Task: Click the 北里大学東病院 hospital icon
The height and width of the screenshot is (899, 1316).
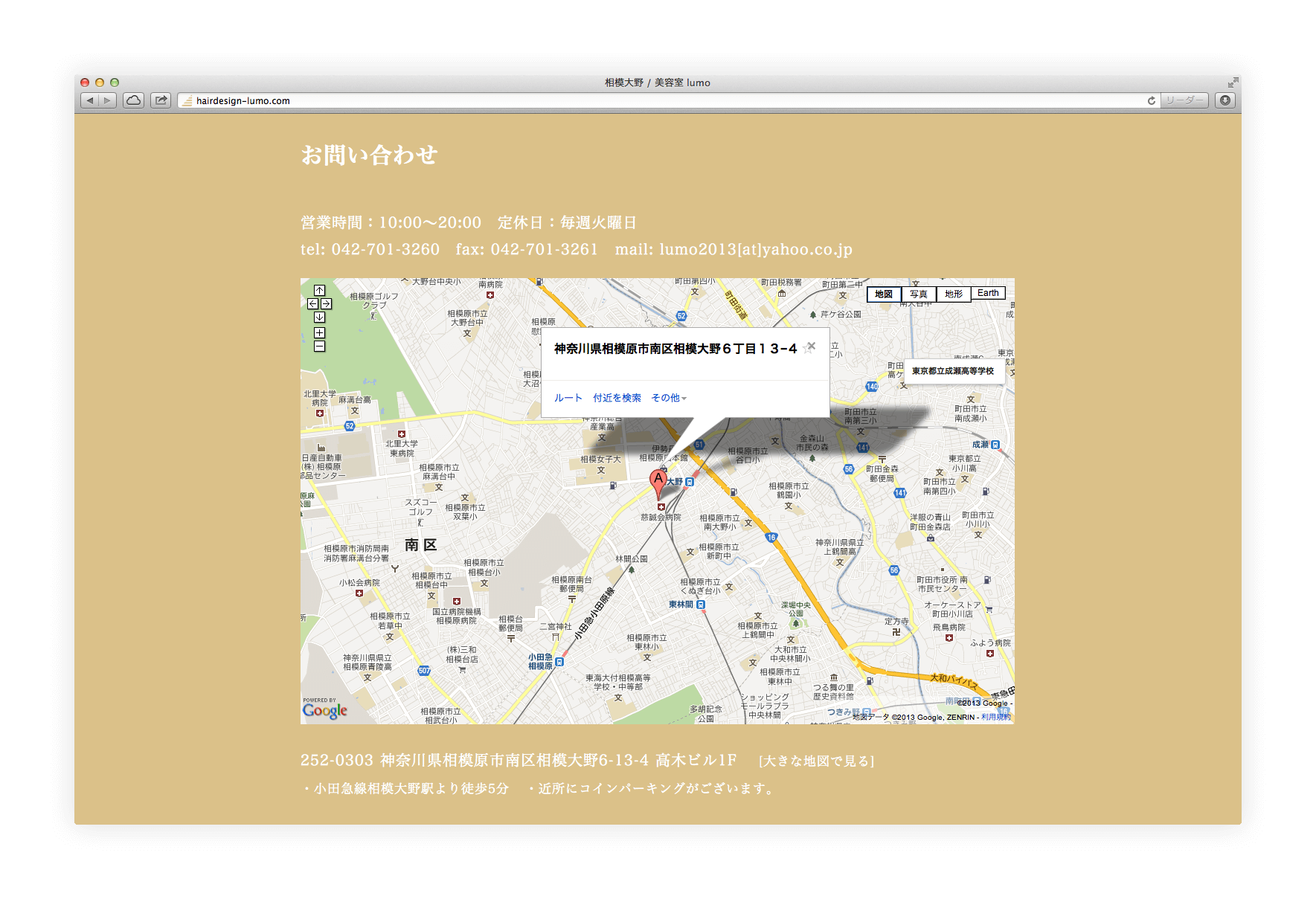Action: [x=402, y=434]
